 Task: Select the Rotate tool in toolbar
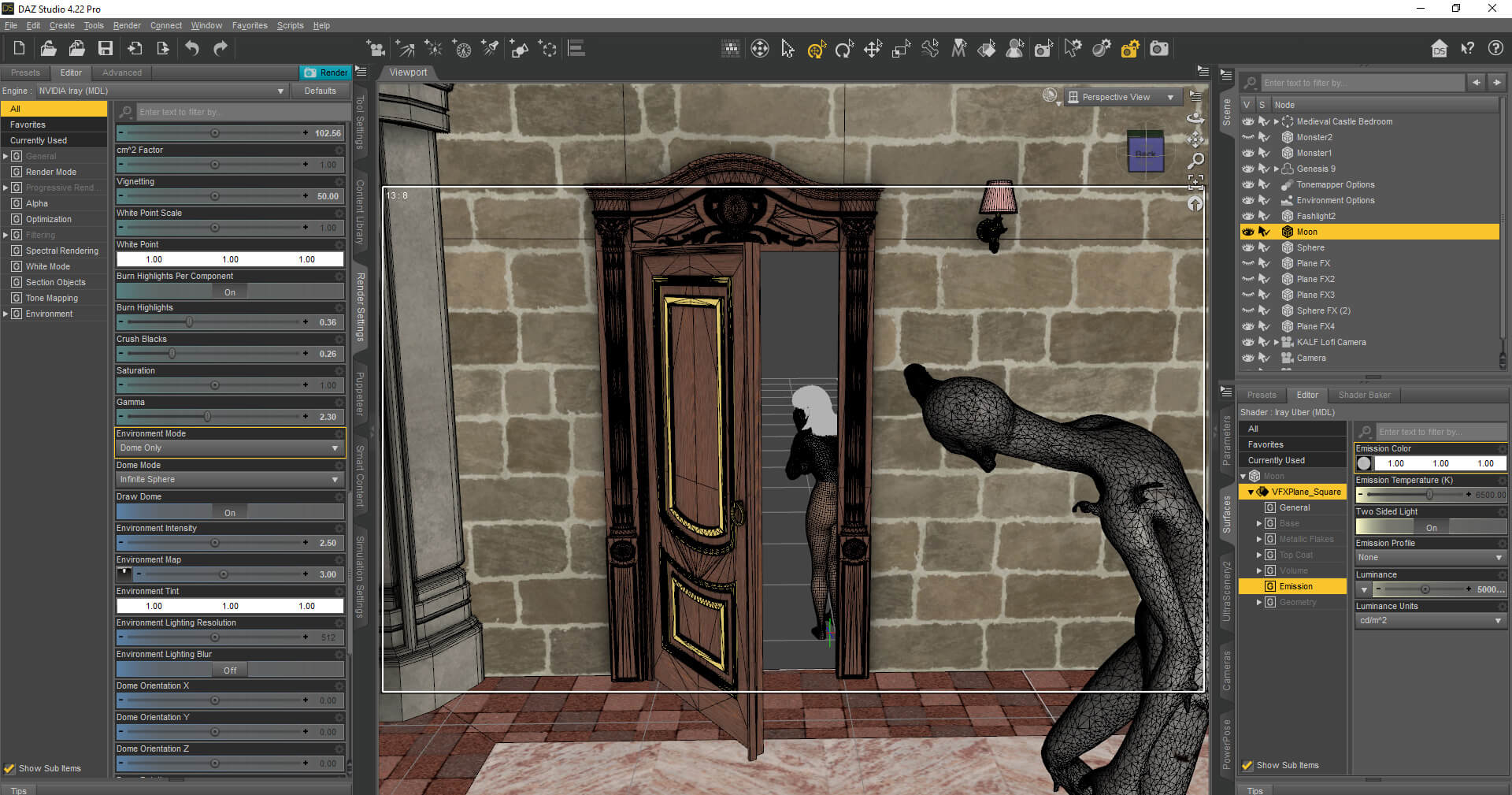pyautogui.click(x=844, y=49)
